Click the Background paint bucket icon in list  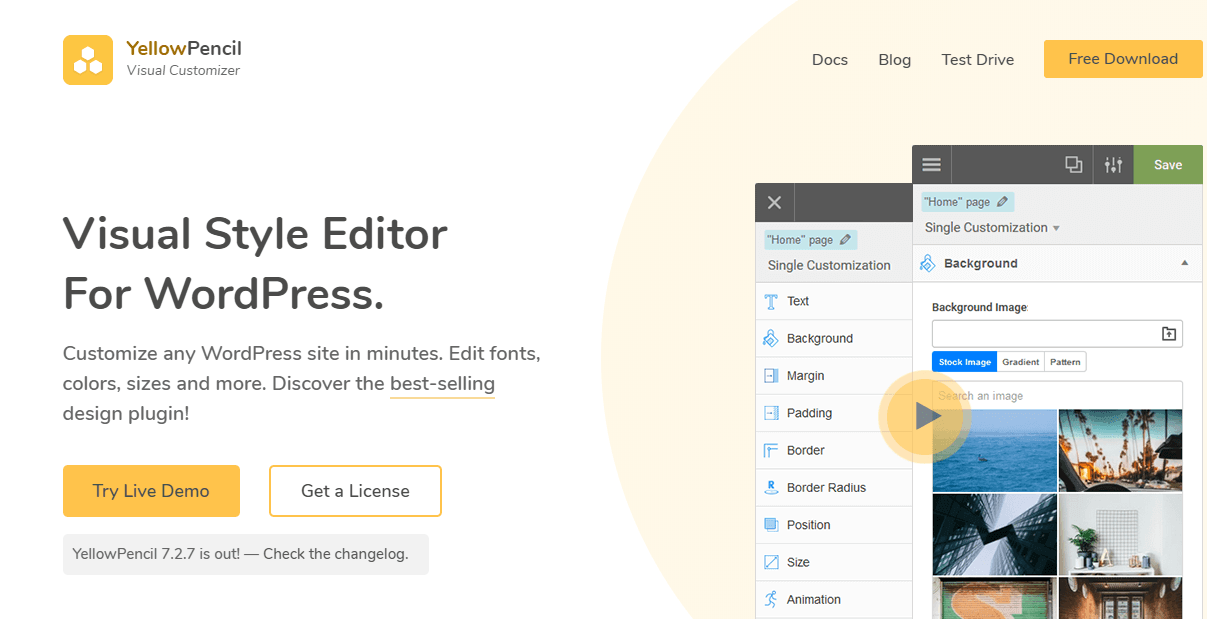click(771, 338)
